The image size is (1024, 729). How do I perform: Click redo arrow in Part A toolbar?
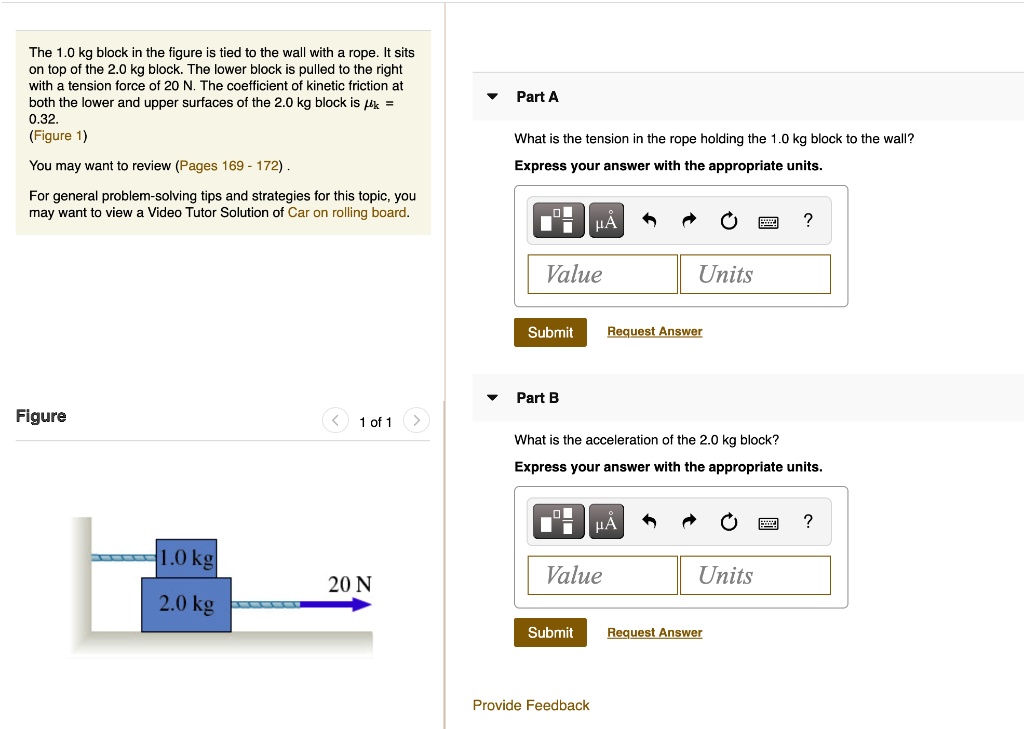pos(689,220)
